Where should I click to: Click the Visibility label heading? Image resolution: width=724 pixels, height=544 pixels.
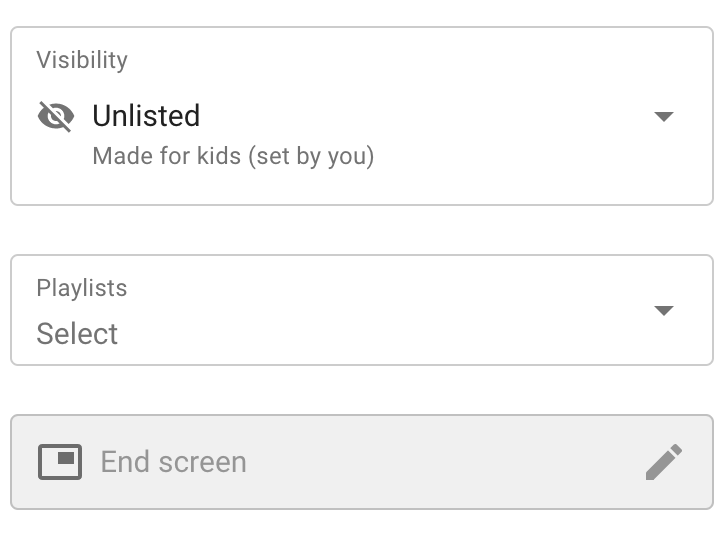[82, 60]
